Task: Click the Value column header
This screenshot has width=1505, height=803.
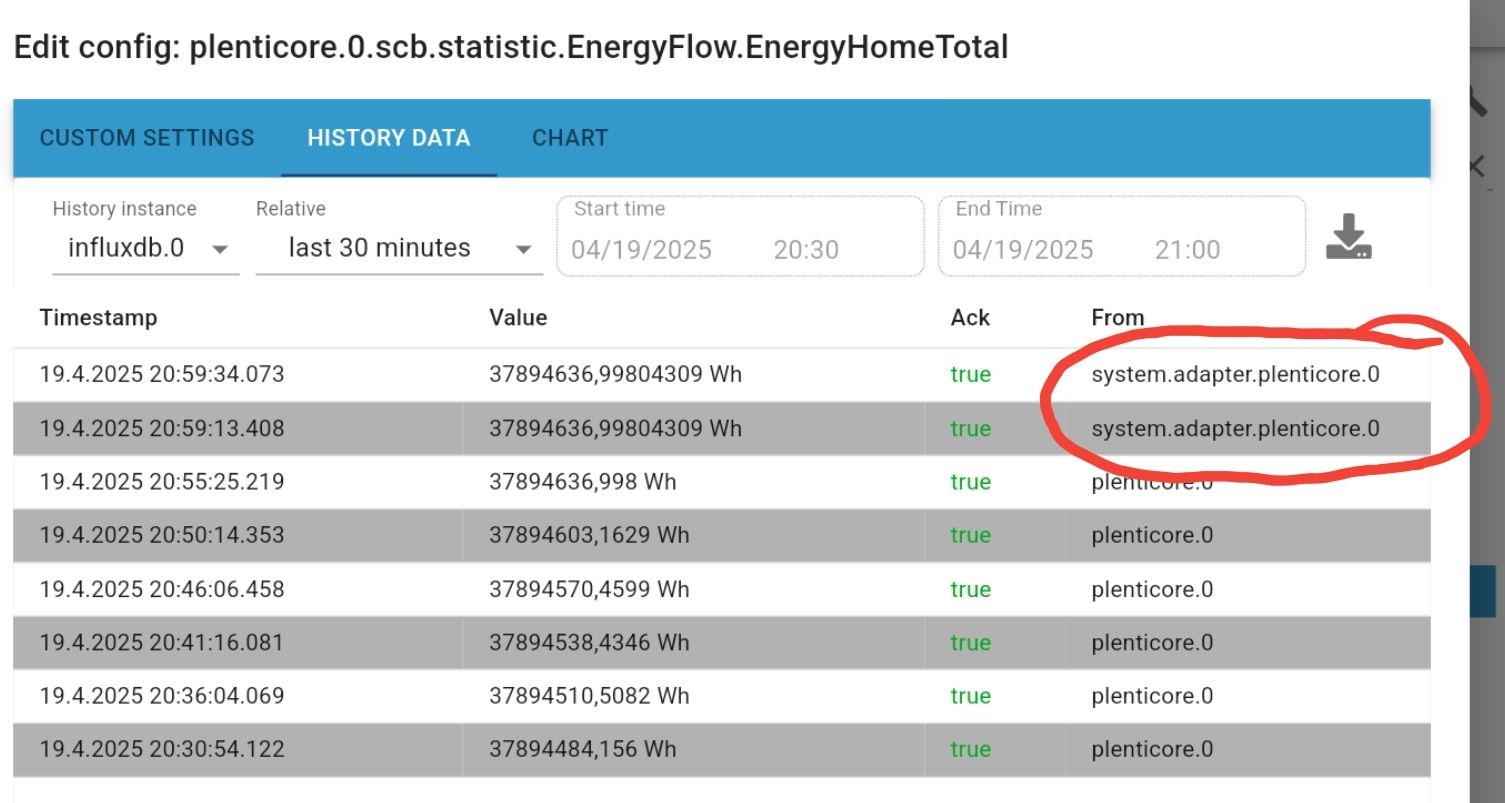Action: (x=518, y=318)
